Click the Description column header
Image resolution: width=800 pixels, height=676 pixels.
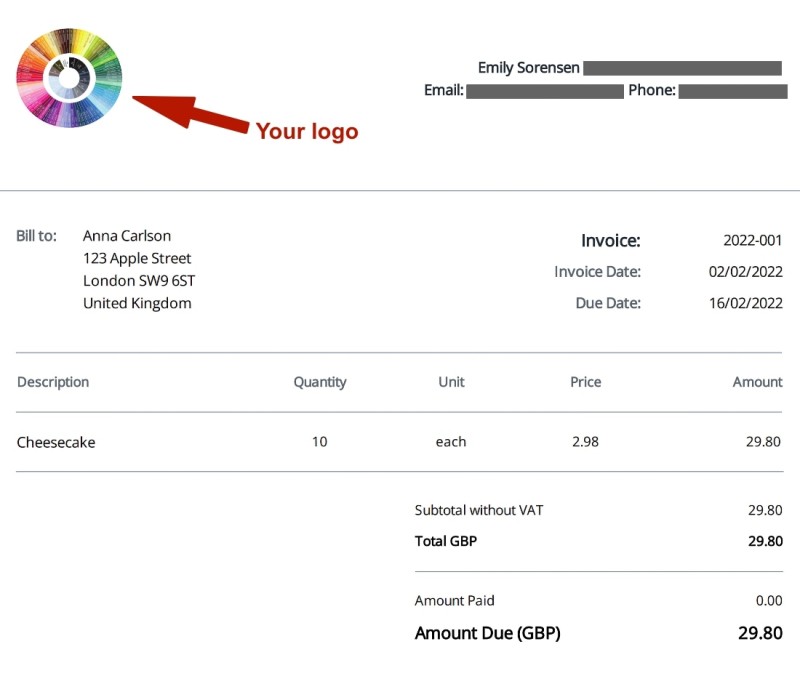point(53,382)
